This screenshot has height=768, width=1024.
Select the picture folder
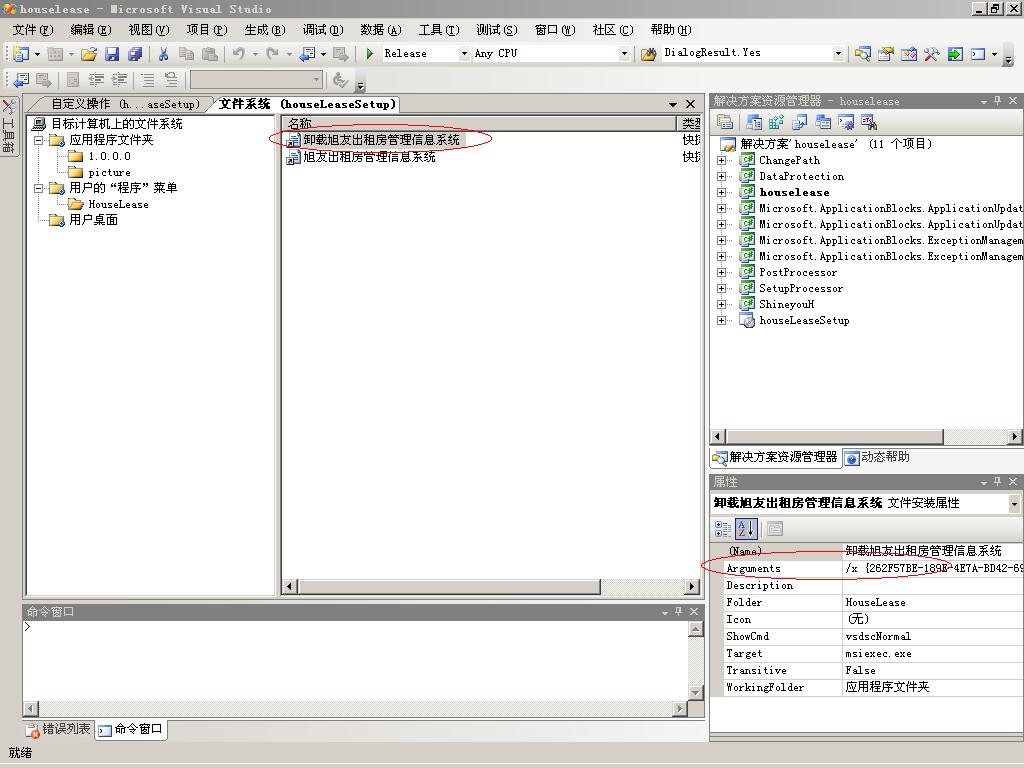coord(110,172)
